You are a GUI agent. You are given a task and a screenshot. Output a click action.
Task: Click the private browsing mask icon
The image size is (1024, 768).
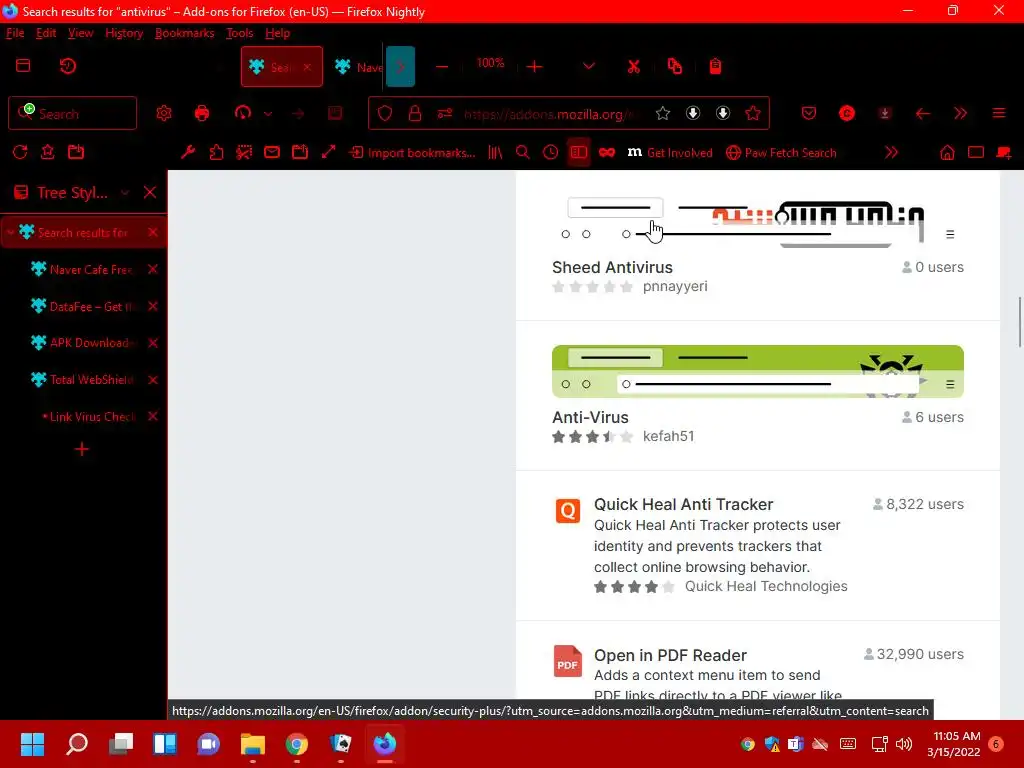(607, 152)
